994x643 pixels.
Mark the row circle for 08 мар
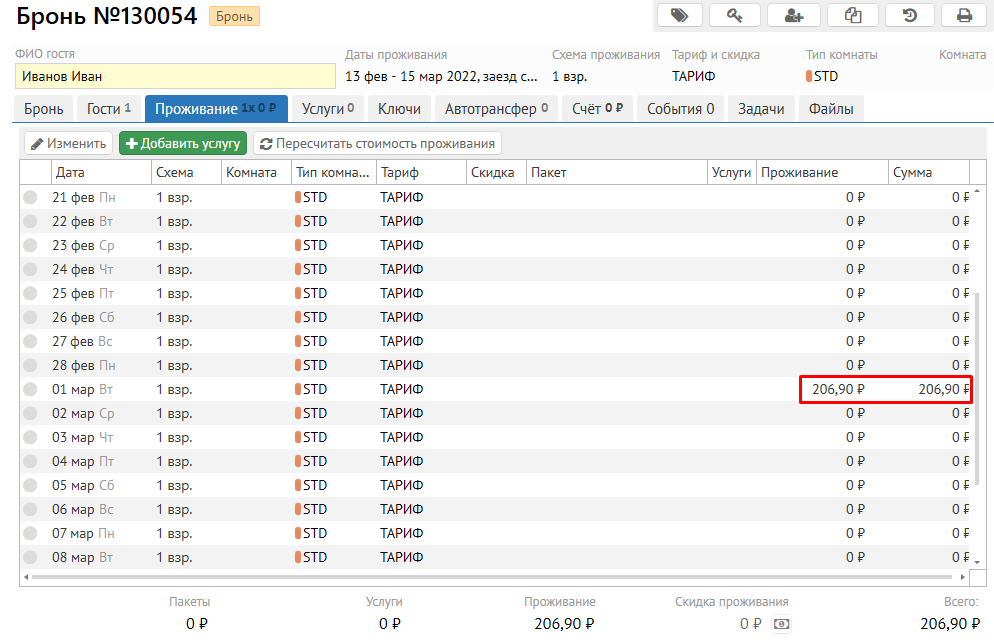pos(30,557)
